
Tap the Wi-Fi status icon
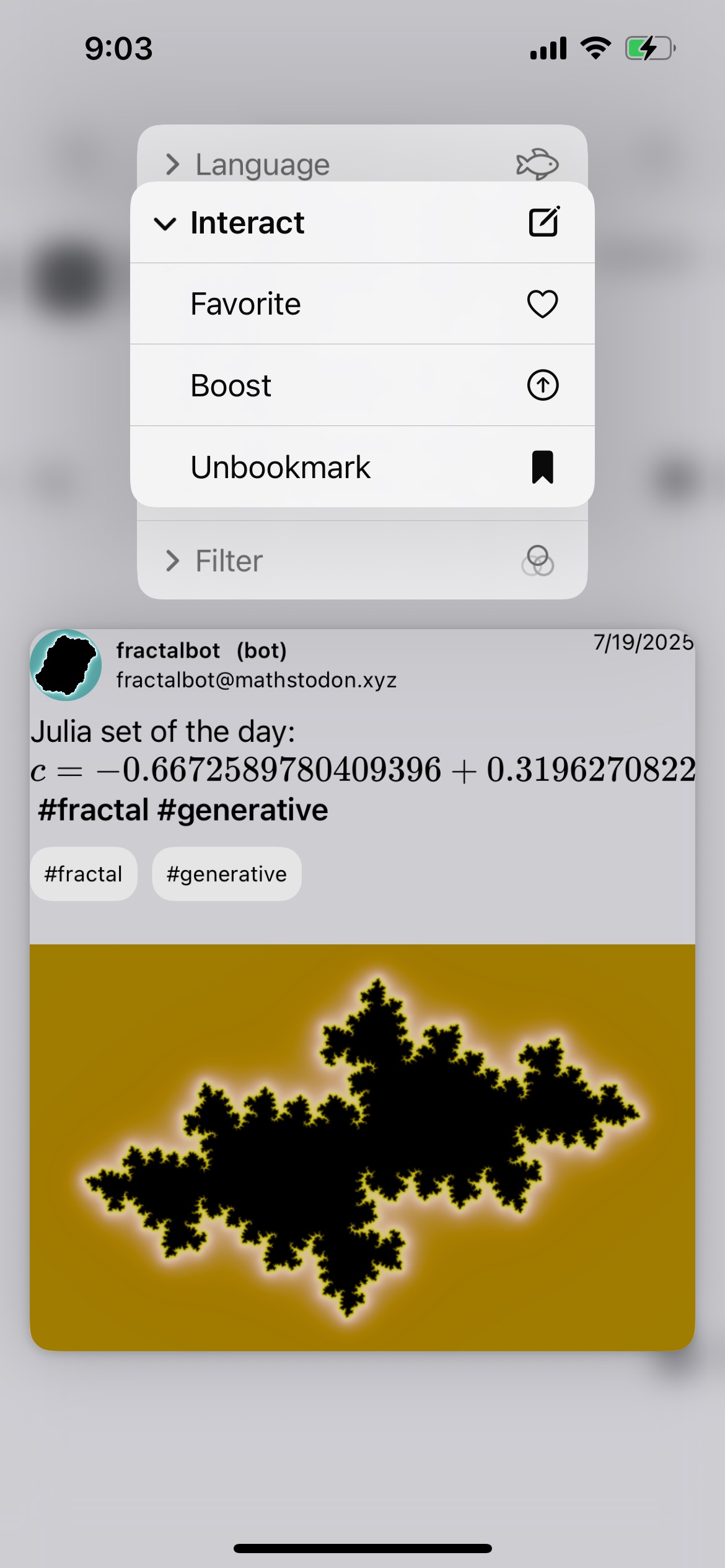pyautogui.click(x=595, y=48)
